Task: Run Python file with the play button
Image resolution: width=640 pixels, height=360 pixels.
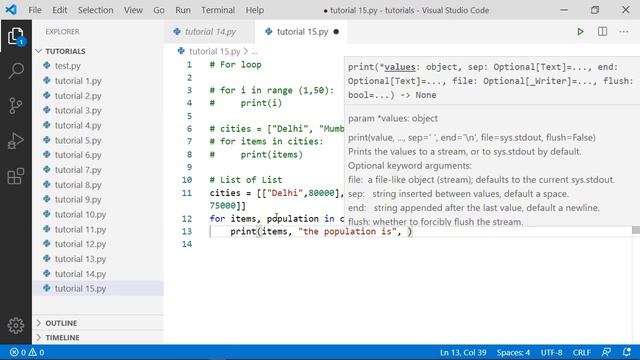Action: [580, 31]
